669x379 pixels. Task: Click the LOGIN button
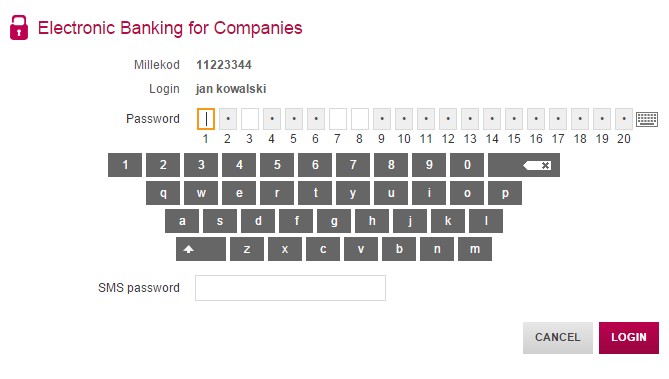[x=629, y=338]
